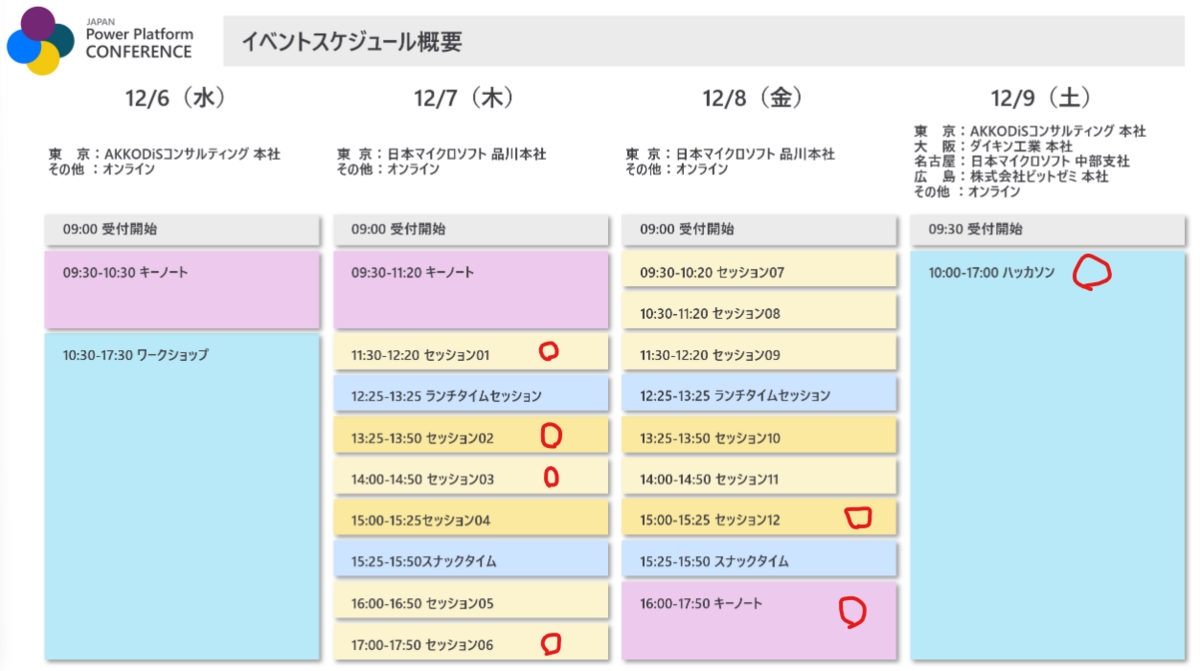1200x671 pixels.
Task: Click the Japan Power Platform Conference logo
Action: point(98,40)
